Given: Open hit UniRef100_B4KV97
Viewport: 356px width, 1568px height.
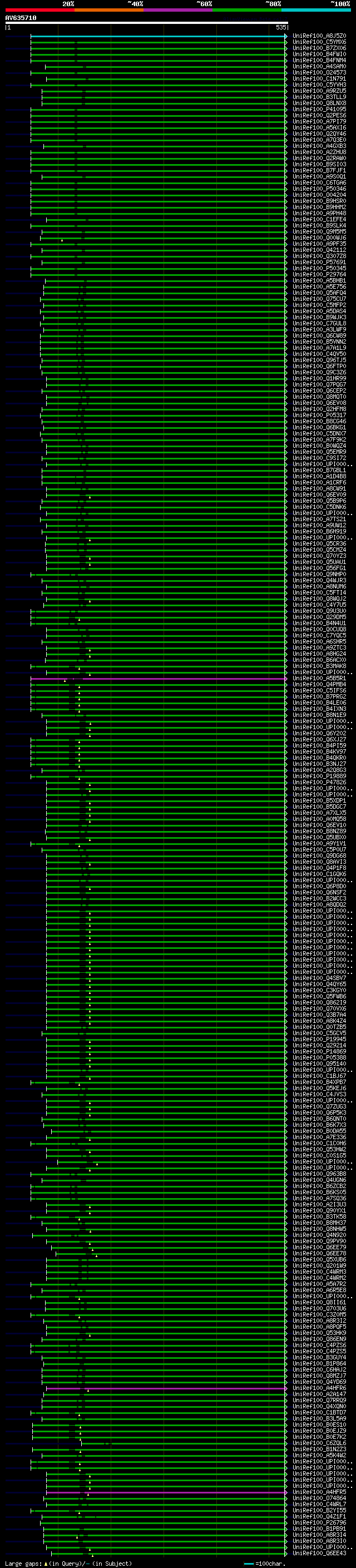Looking at the screenshot, I should 319,752.
